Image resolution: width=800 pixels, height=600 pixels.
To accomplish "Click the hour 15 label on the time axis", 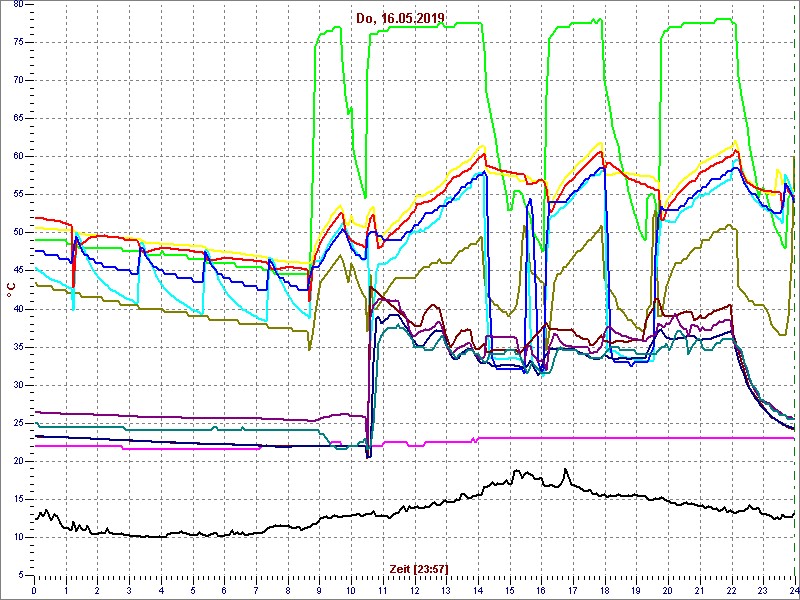I will point(510,592).
